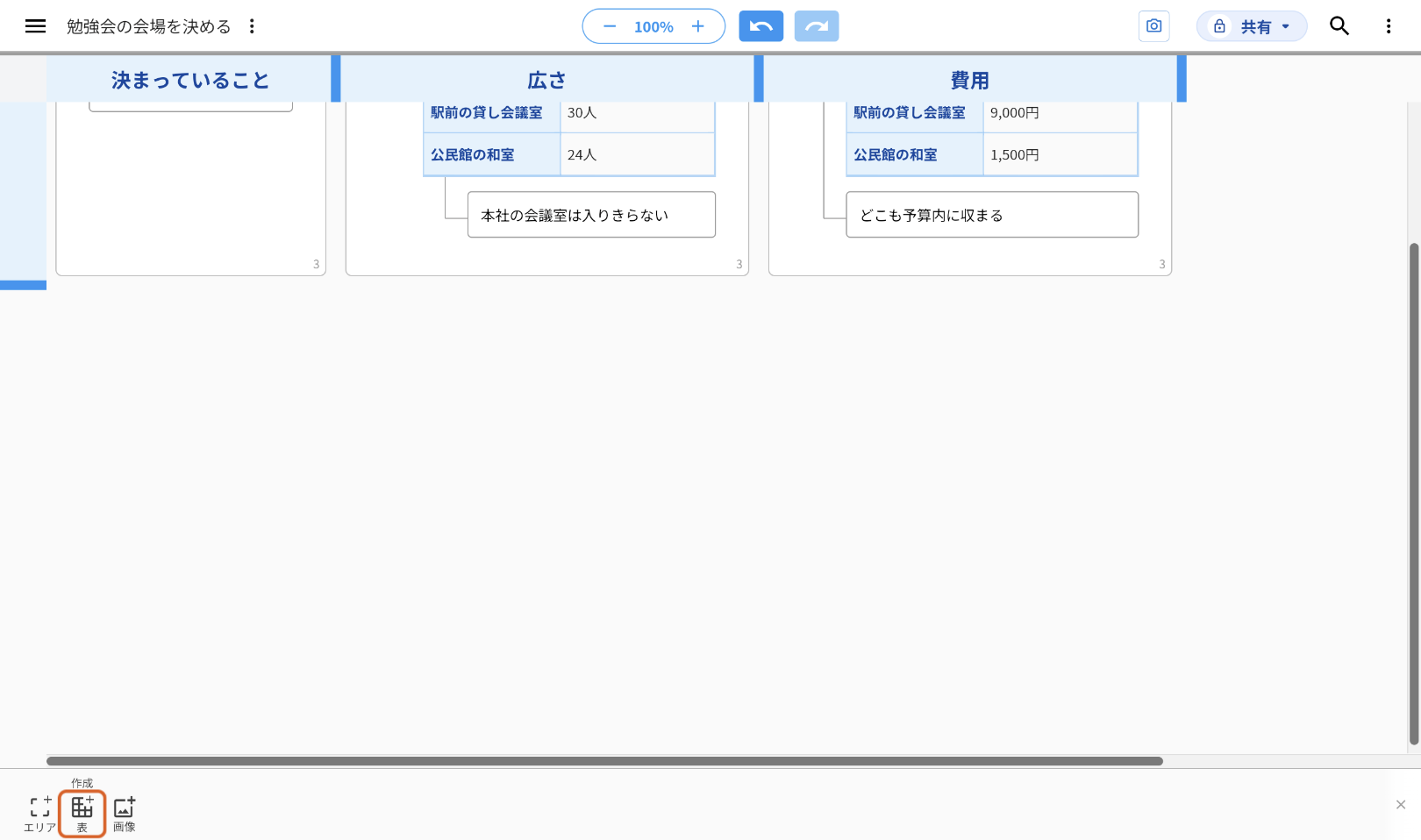Take a snapshot with the camera icon
This screenshot has height=840, width=1421.
[1153, 26]
